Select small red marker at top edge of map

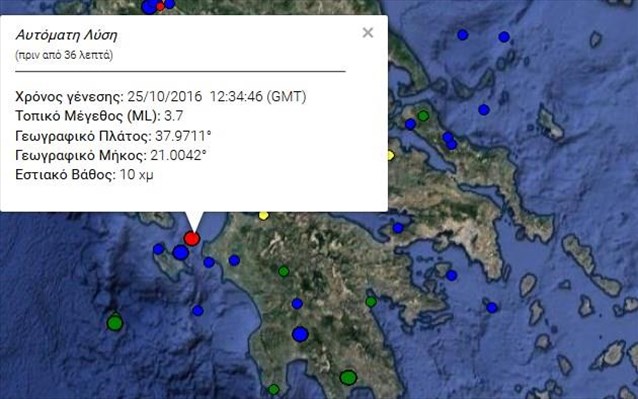tap(160, 6)
